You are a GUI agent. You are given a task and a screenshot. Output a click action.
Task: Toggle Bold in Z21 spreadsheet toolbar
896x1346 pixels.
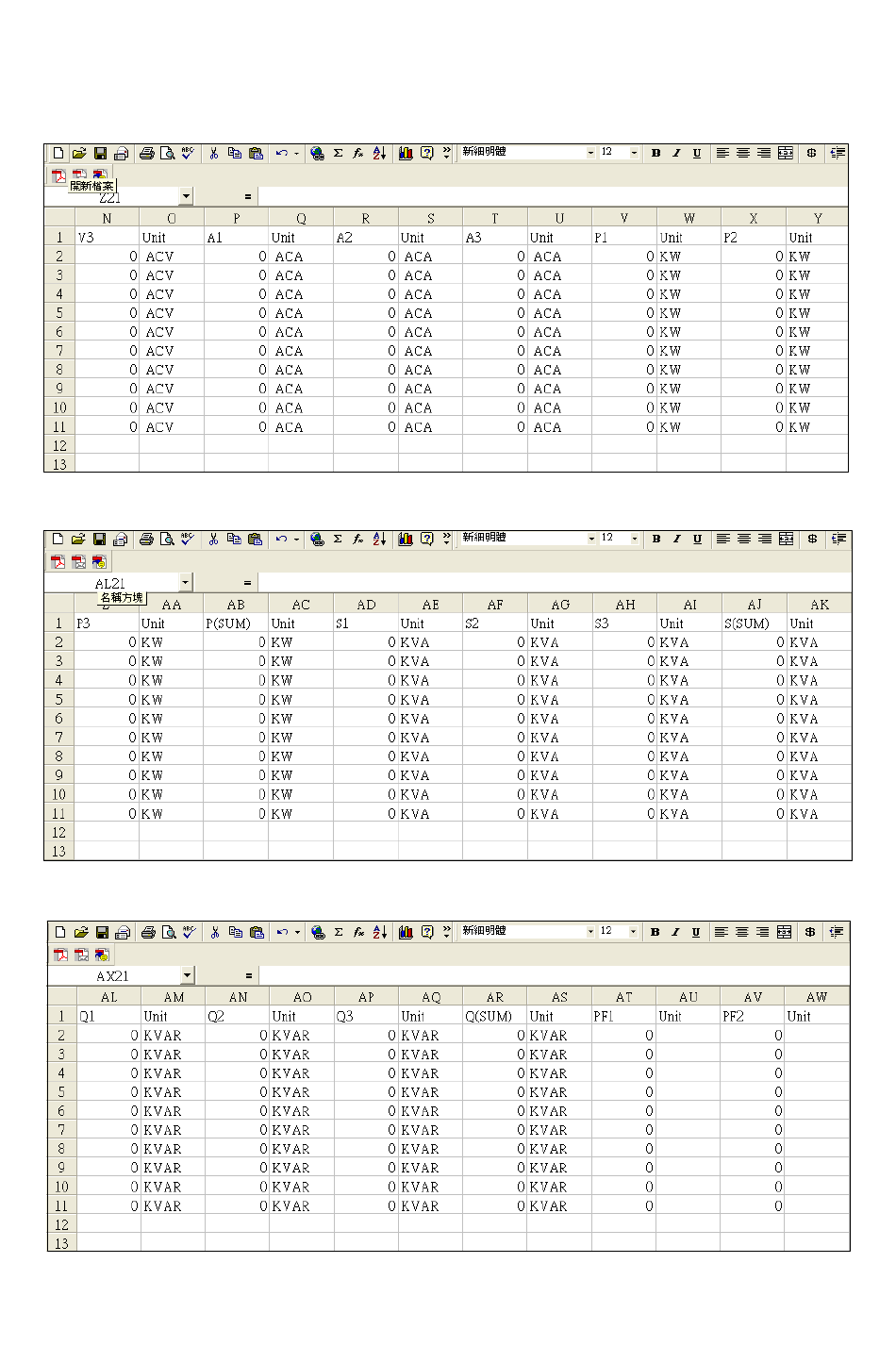(655, 153)
